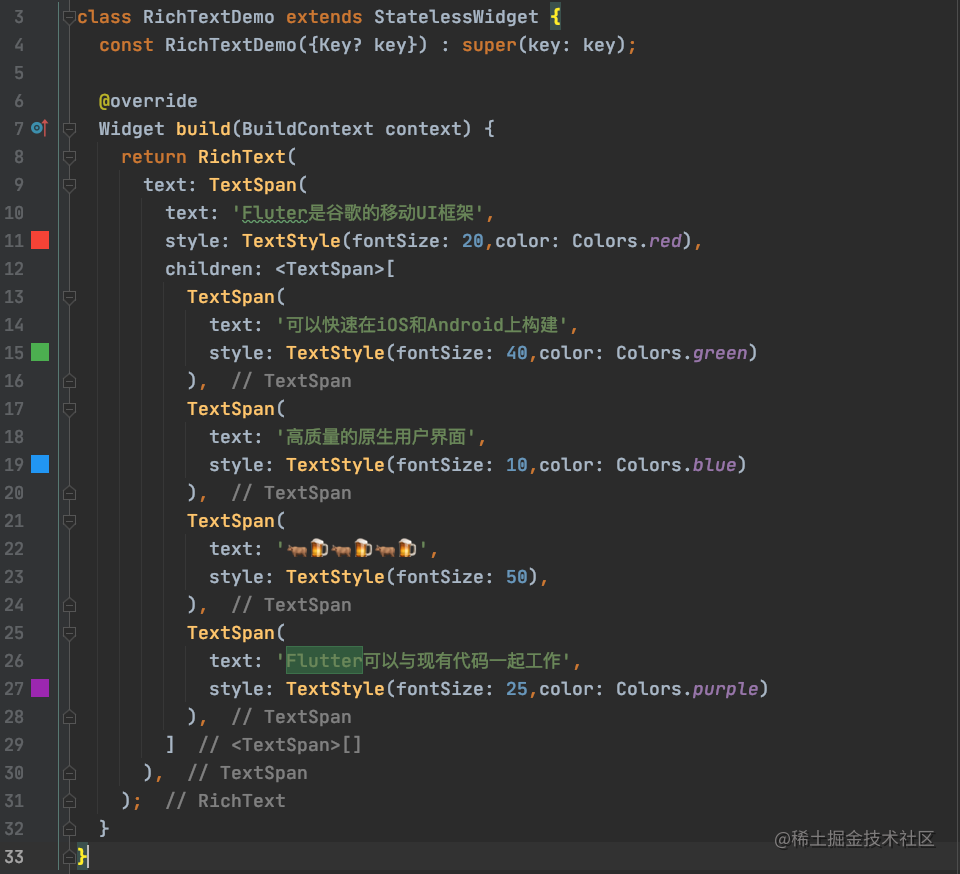Click the fontSize value 40
The width and height of the screenshot is (960, 874).
pos(517,353)
